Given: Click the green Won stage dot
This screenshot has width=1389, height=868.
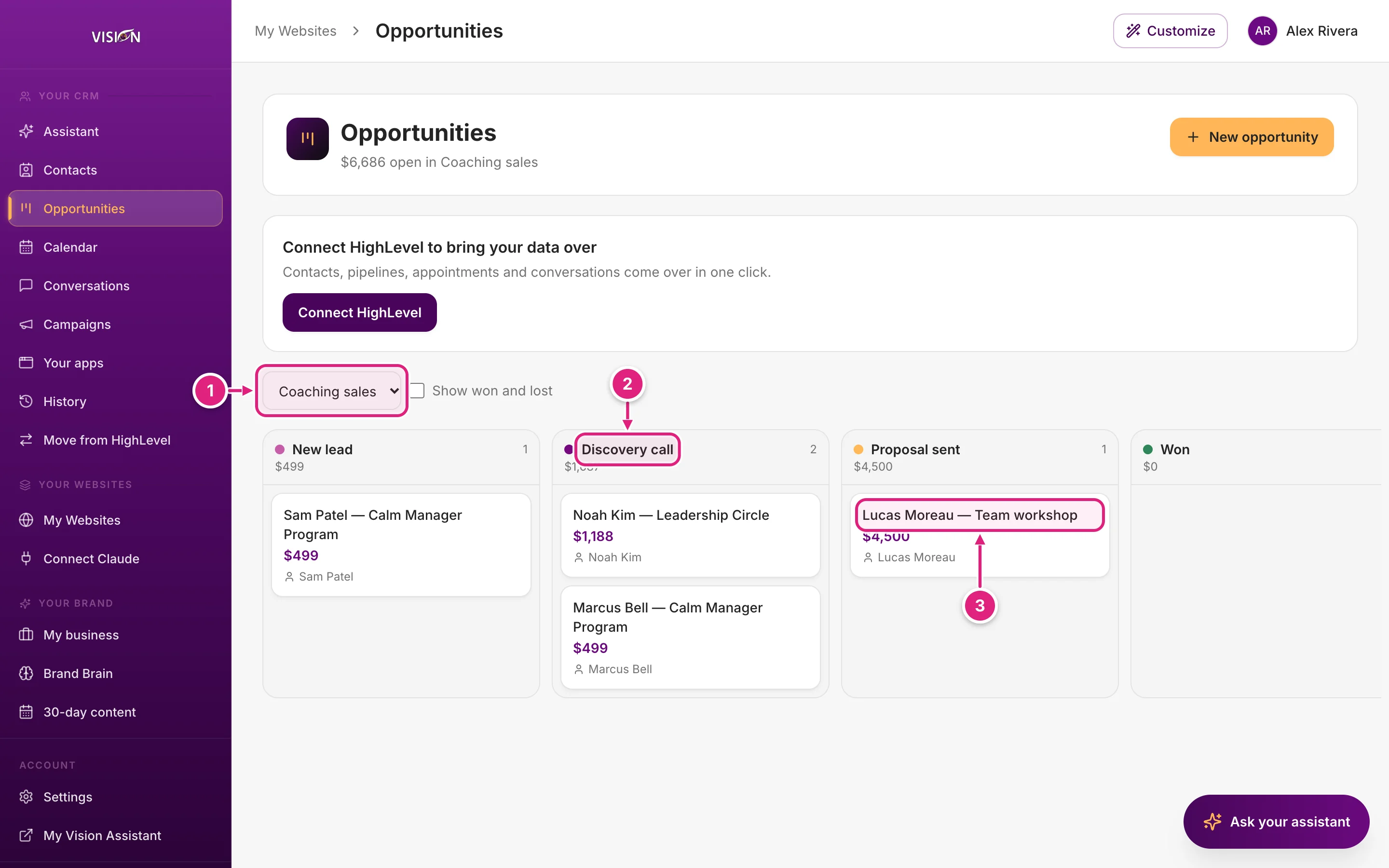Looking at the screenshot, I should (x=1148, y=449).
